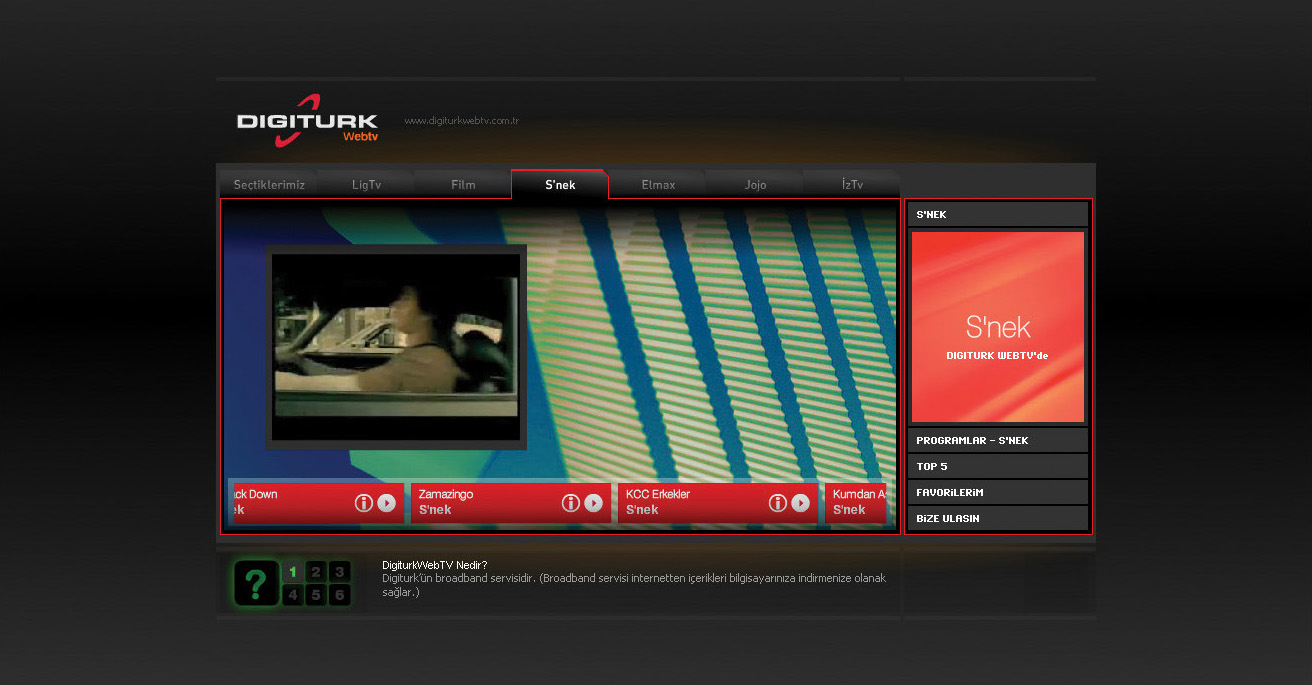Click the info icon for Zamazingo

(x=571, y=503)
